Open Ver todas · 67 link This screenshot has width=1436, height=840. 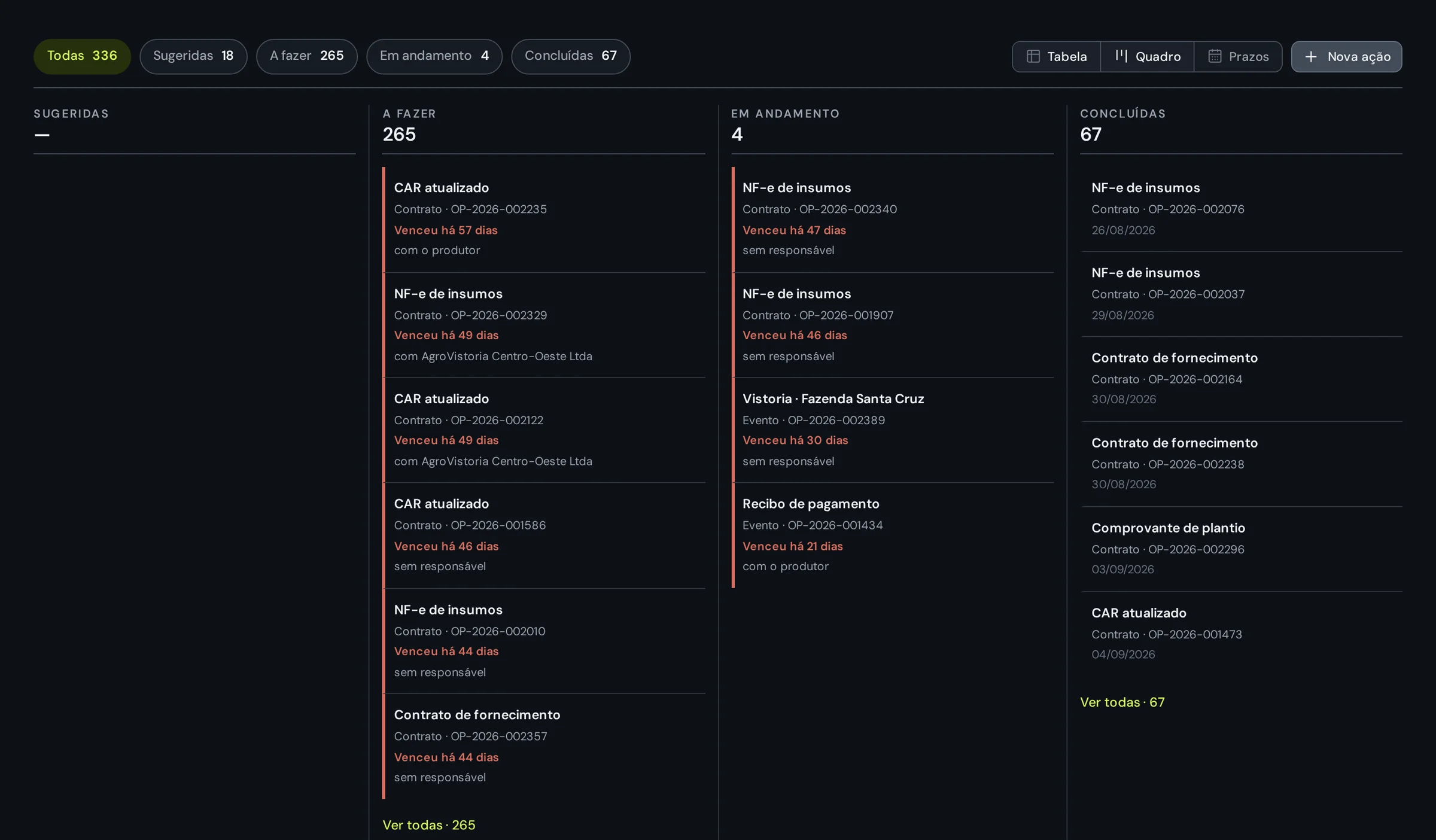(1122, 702)
